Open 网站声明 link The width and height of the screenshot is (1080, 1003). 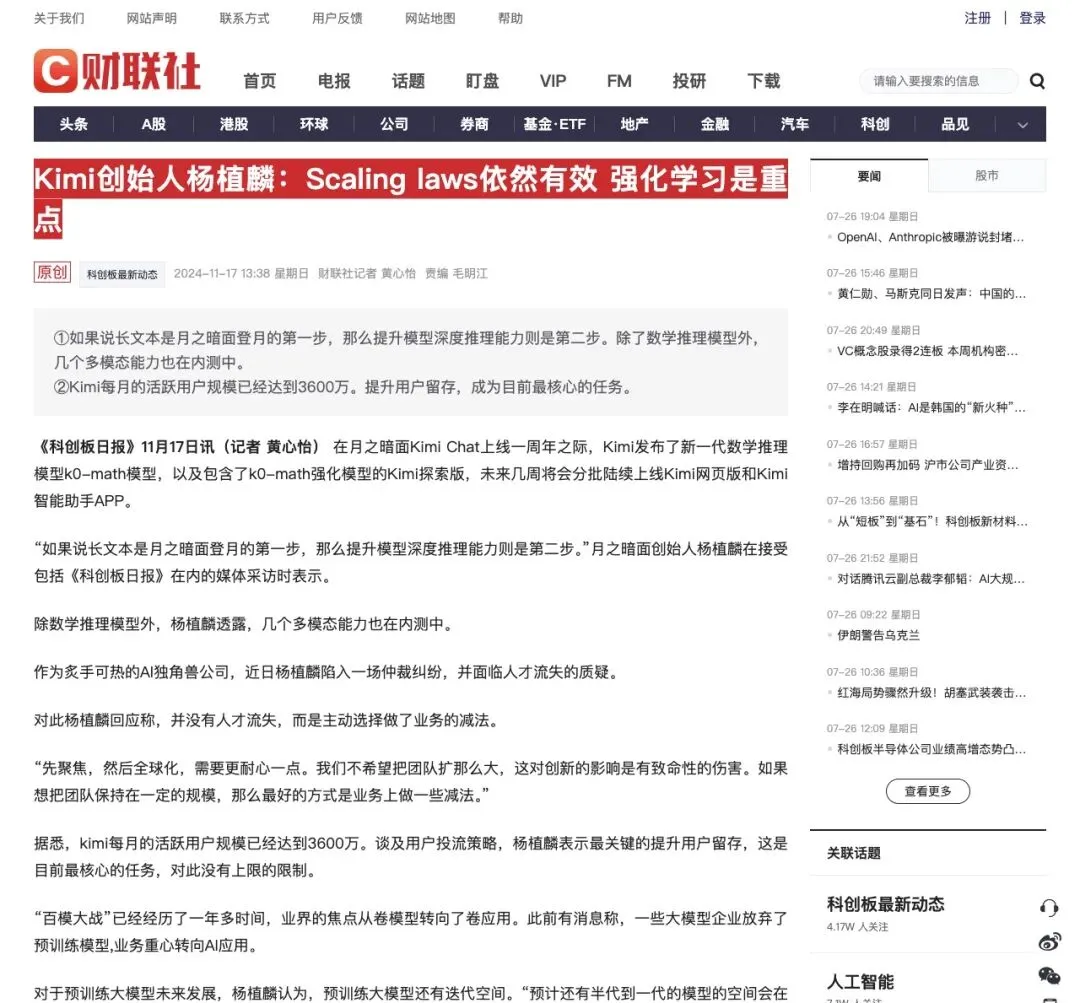(152, 19)
